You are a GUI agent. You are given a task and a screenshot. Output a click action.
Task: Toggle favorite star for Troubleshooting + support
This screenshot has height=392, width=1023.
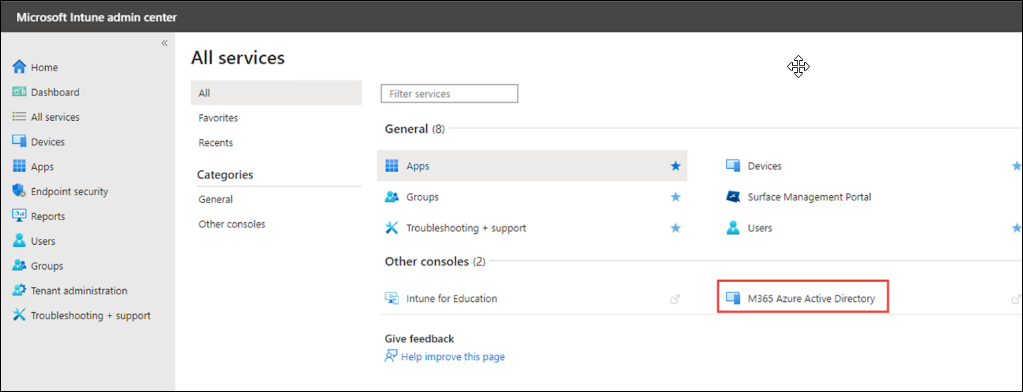click(676, 228)
